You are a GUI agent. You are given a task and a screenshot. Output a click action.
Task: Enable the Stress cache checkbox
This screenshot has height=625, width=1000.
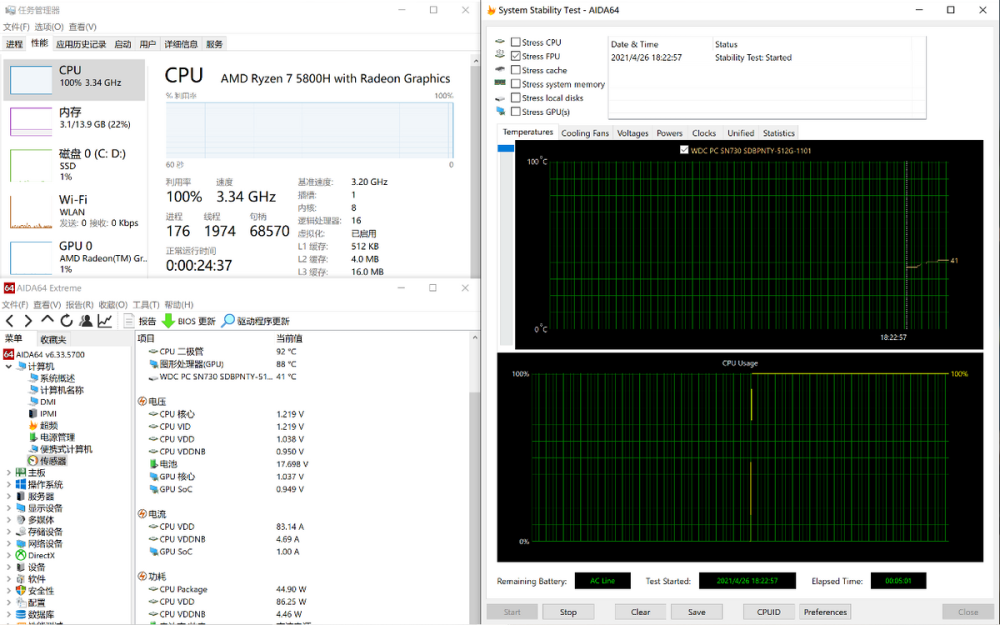515,70
